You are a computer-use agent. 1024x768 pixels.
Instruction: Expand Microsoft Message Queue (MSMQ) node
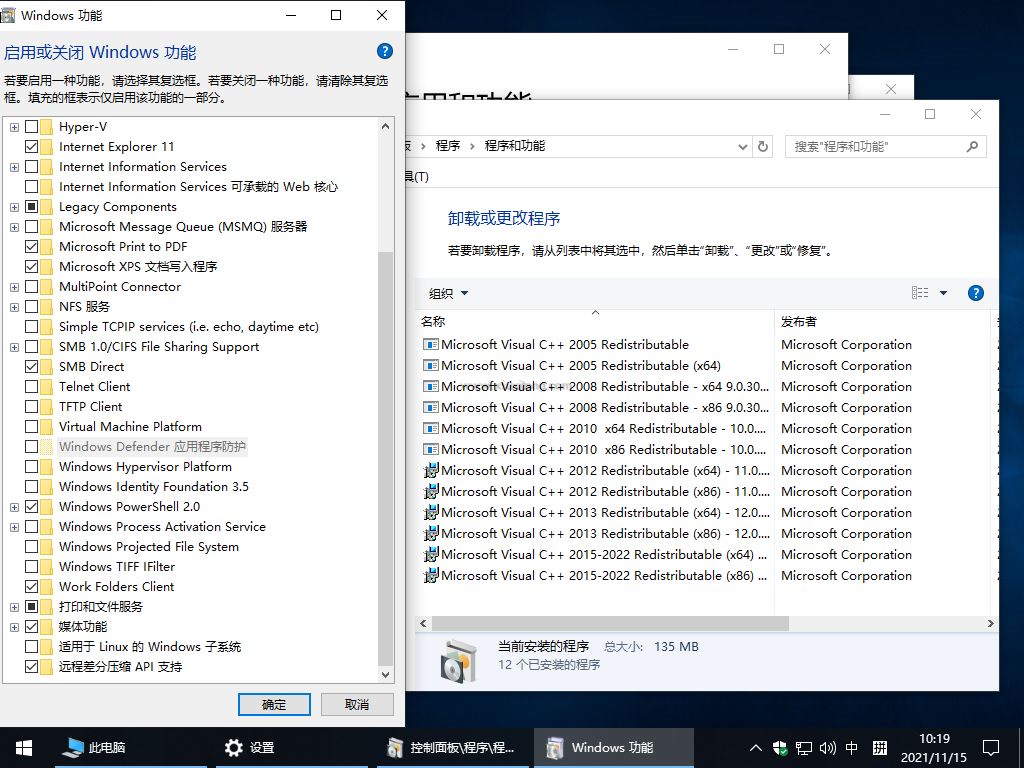[x=14, y=227]
